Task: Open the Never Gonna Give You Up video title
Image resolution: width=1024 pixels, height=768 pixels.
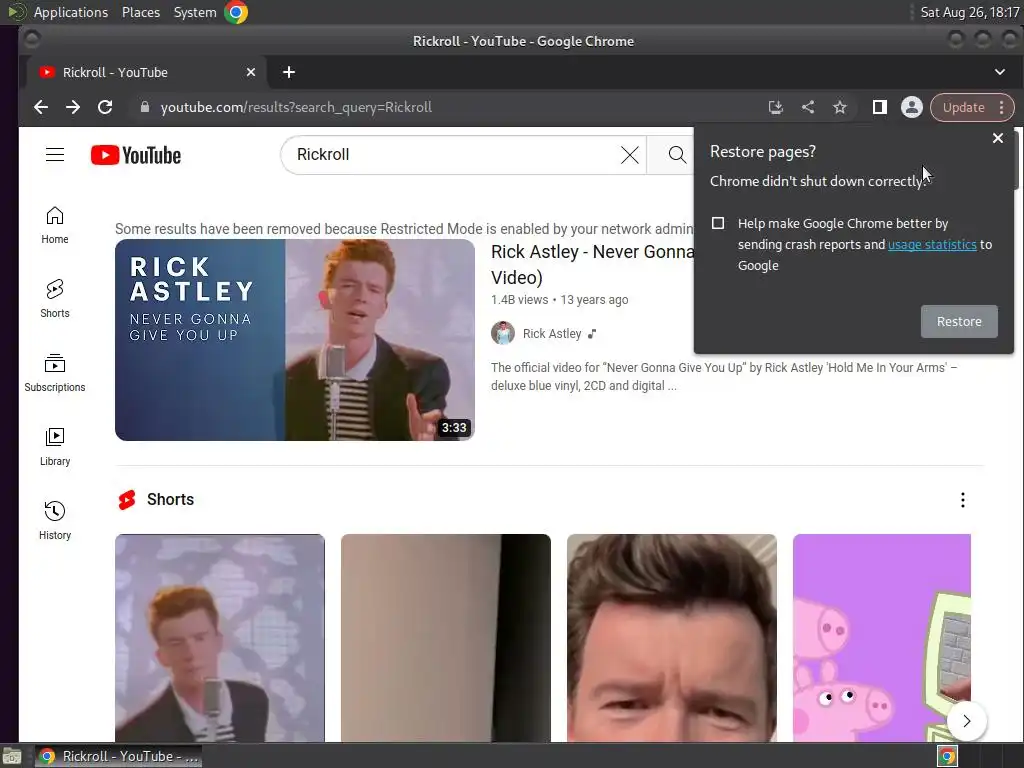Action: [x=592, y=264]
